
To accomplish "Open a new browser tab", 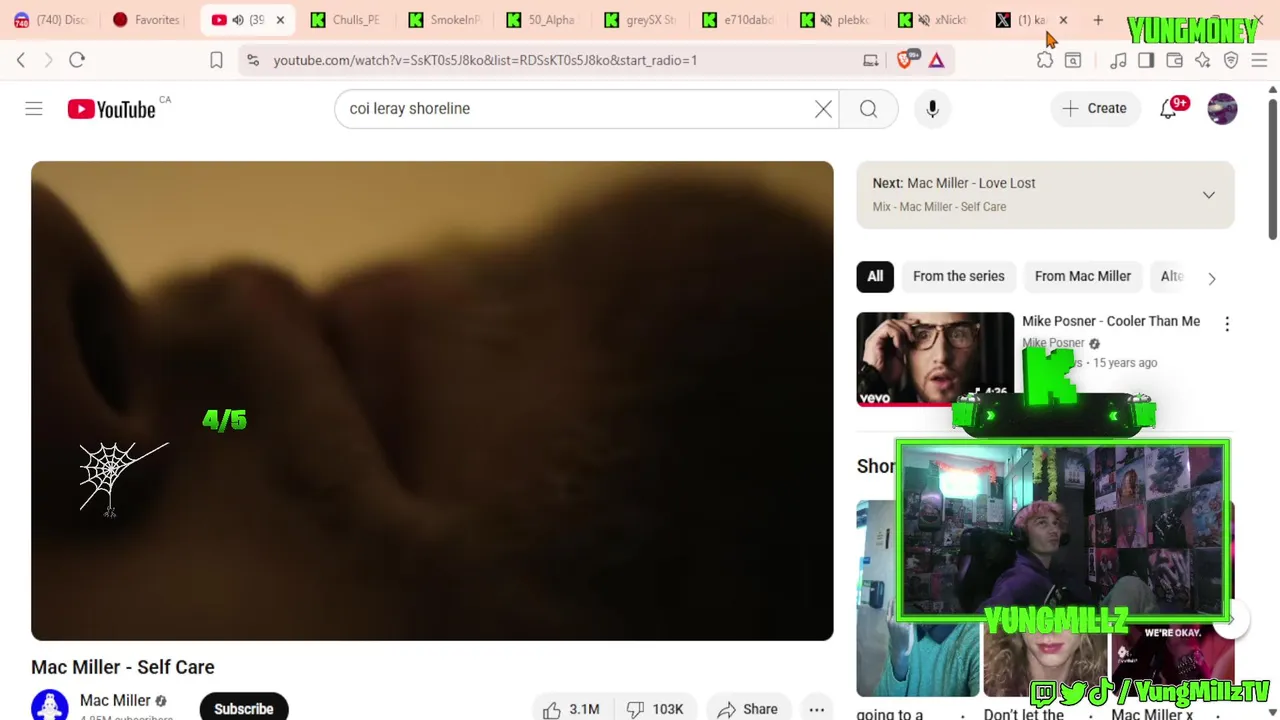I will pyautogui.click(x=1098, y=20).
